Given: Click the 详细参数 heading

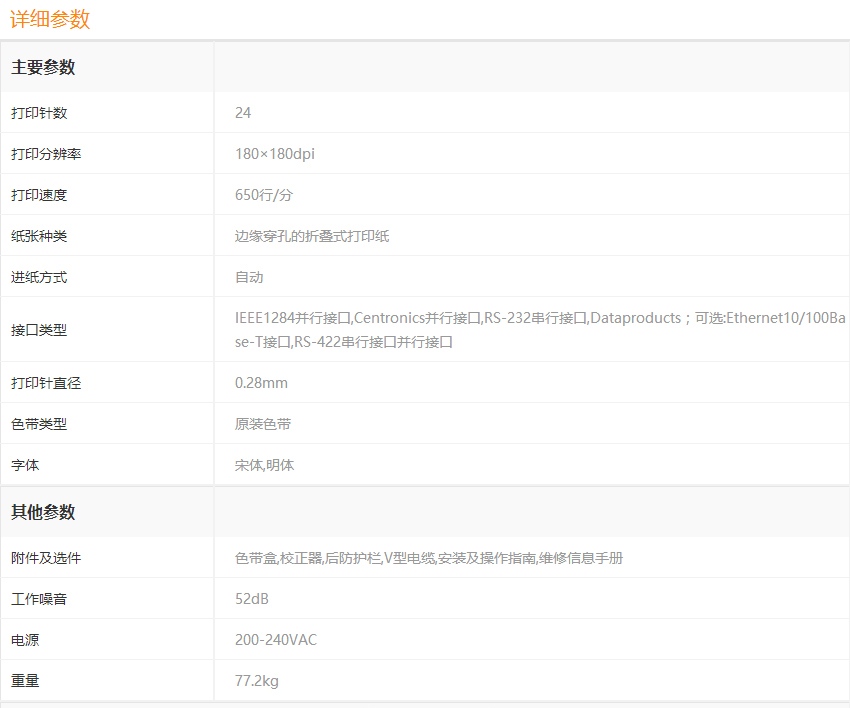Looking at the screenshot, I should click(x=50, y=19).
